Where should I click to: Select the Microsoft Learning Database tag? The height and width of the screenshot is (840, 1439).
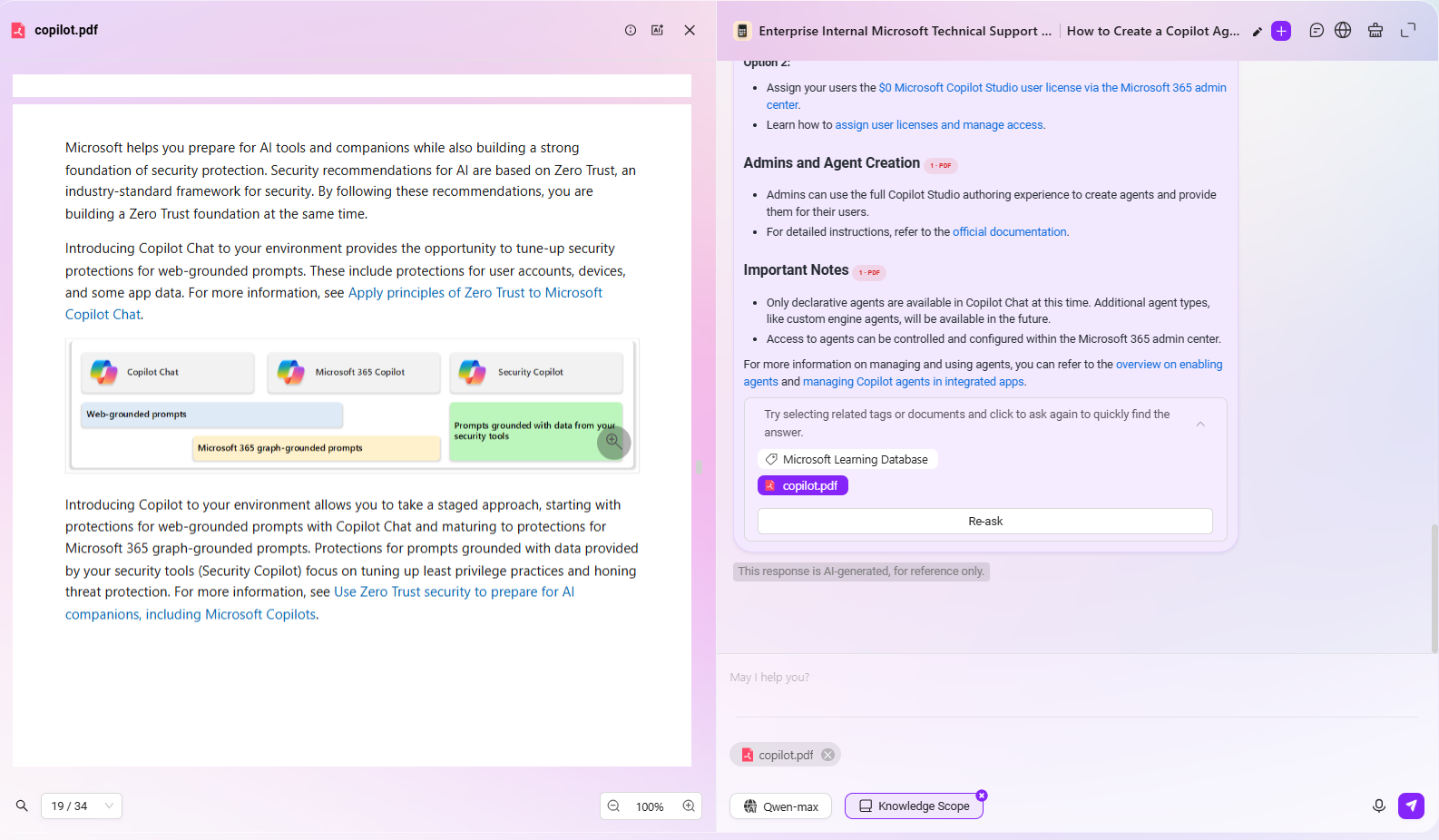pyautogui.click(x=847, y=460)
